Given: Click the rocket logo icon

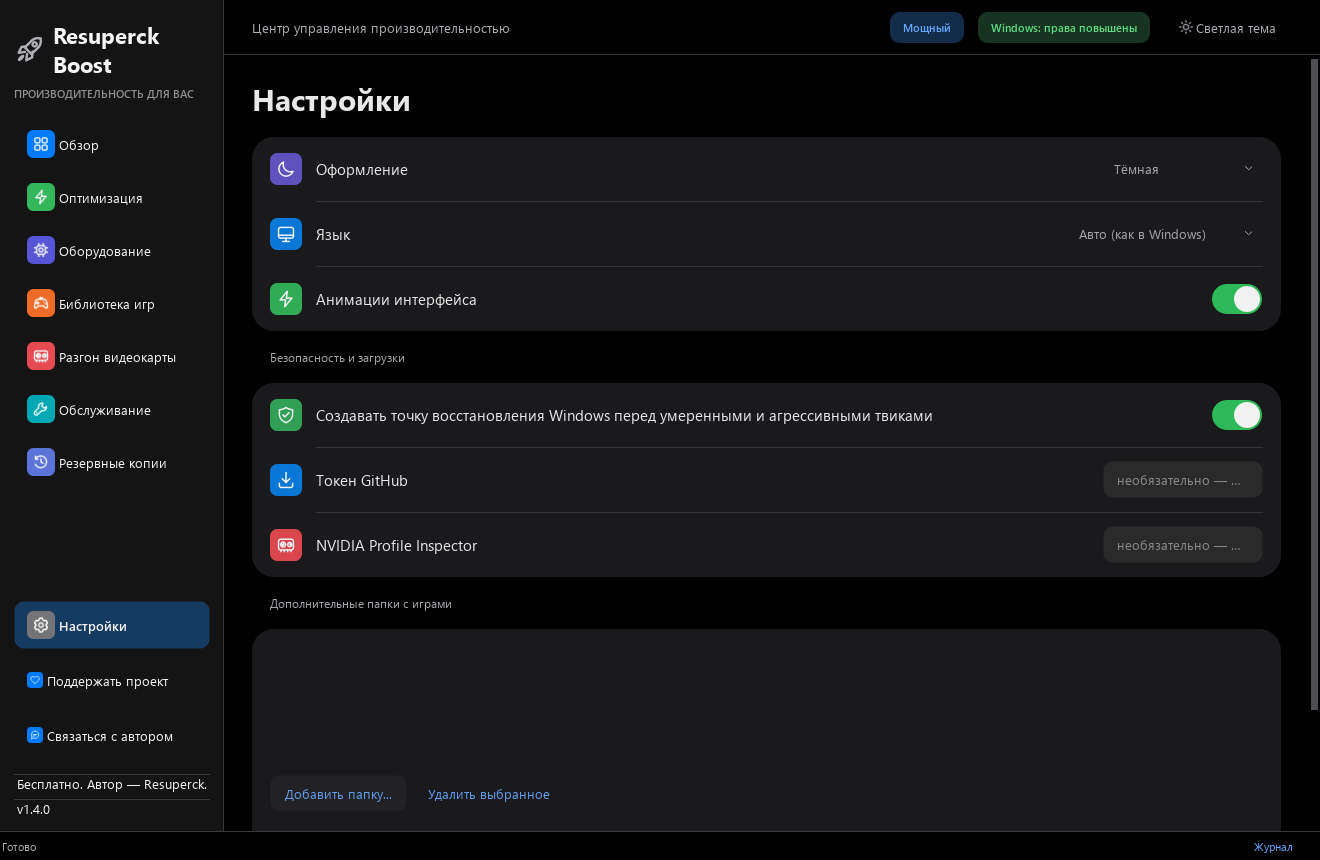Looking at the screenshot, I should [29, 50].
